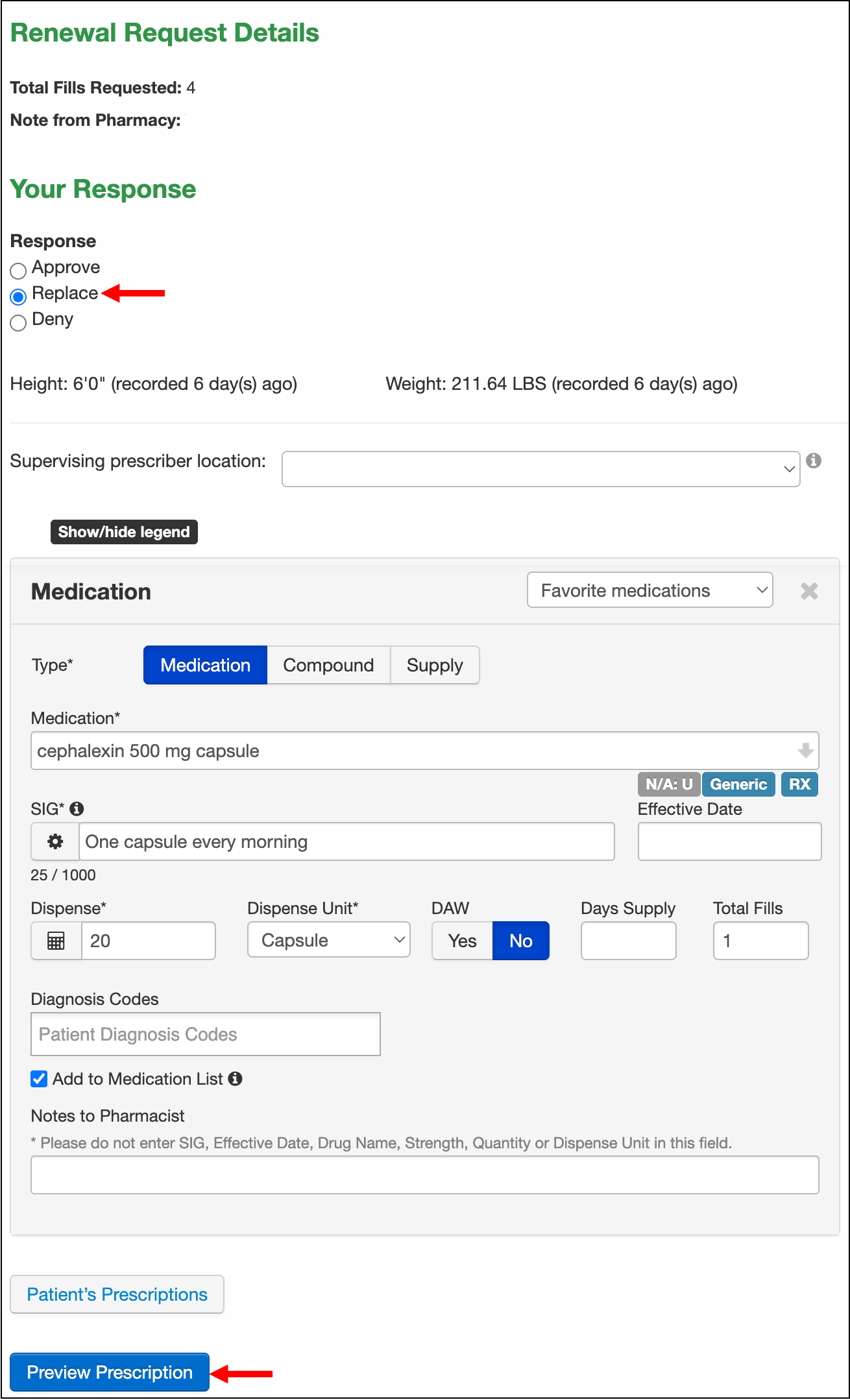Open the Dispense calculator icon
The image size is (850, 1400).
(x=56, y=941)
